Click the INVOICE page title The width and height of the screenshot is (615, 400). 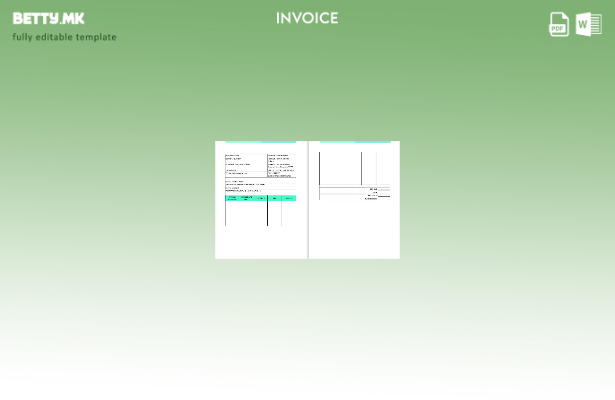coord(307,18)
